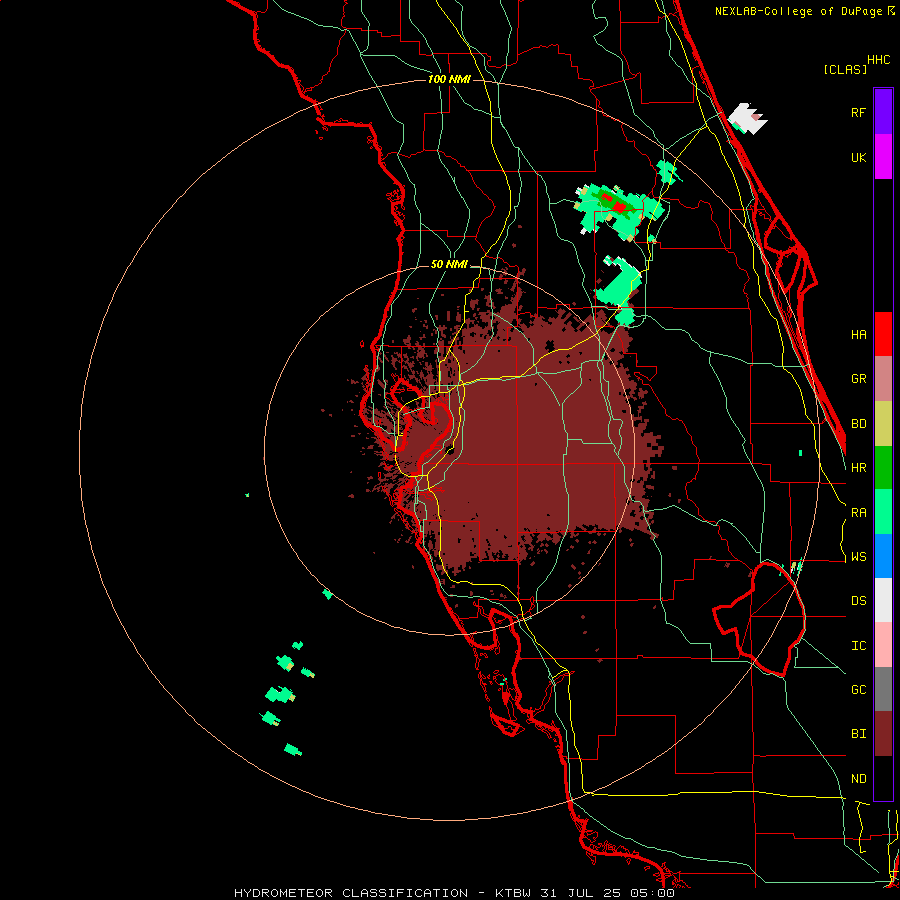Click the "WS" legend label

859,557
